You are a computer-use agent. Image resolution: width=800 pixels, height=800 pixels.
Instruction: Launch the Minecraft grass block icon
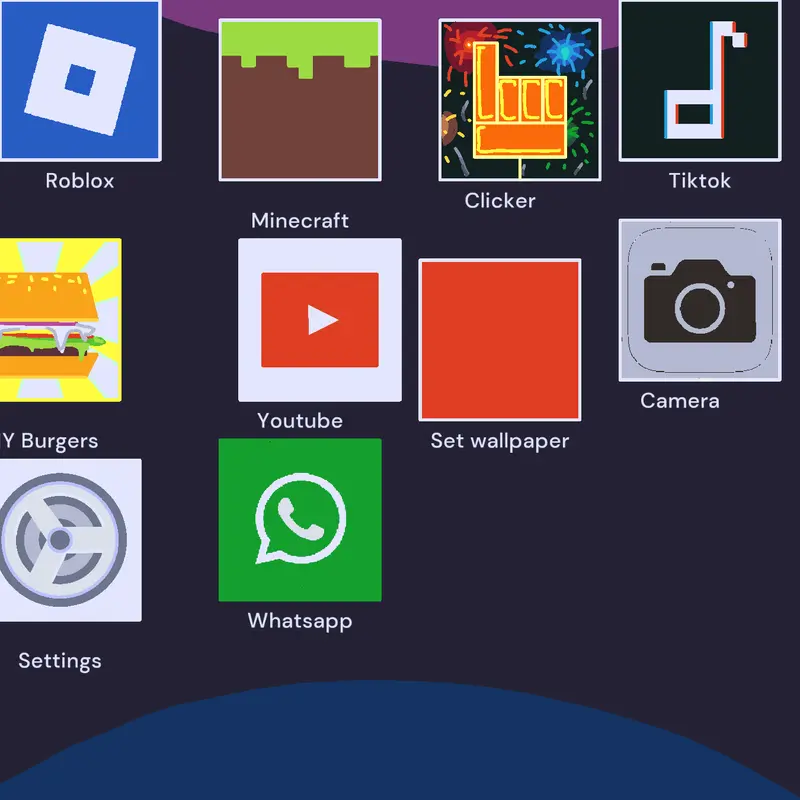click(x=300, y=100)
